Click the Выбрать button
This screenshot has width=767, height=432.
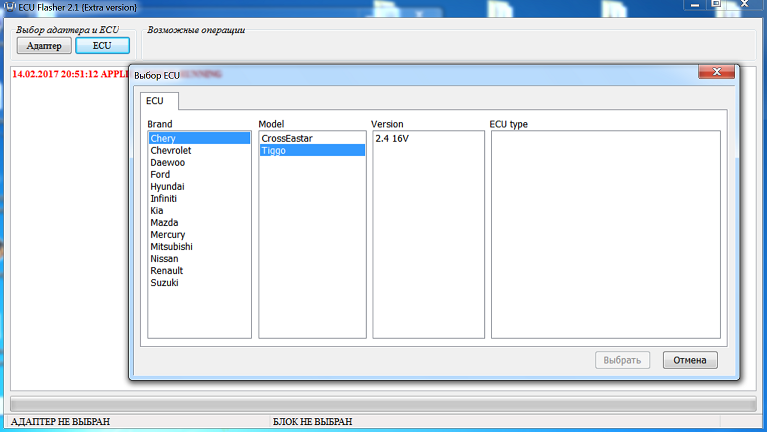tap(622, 360)
